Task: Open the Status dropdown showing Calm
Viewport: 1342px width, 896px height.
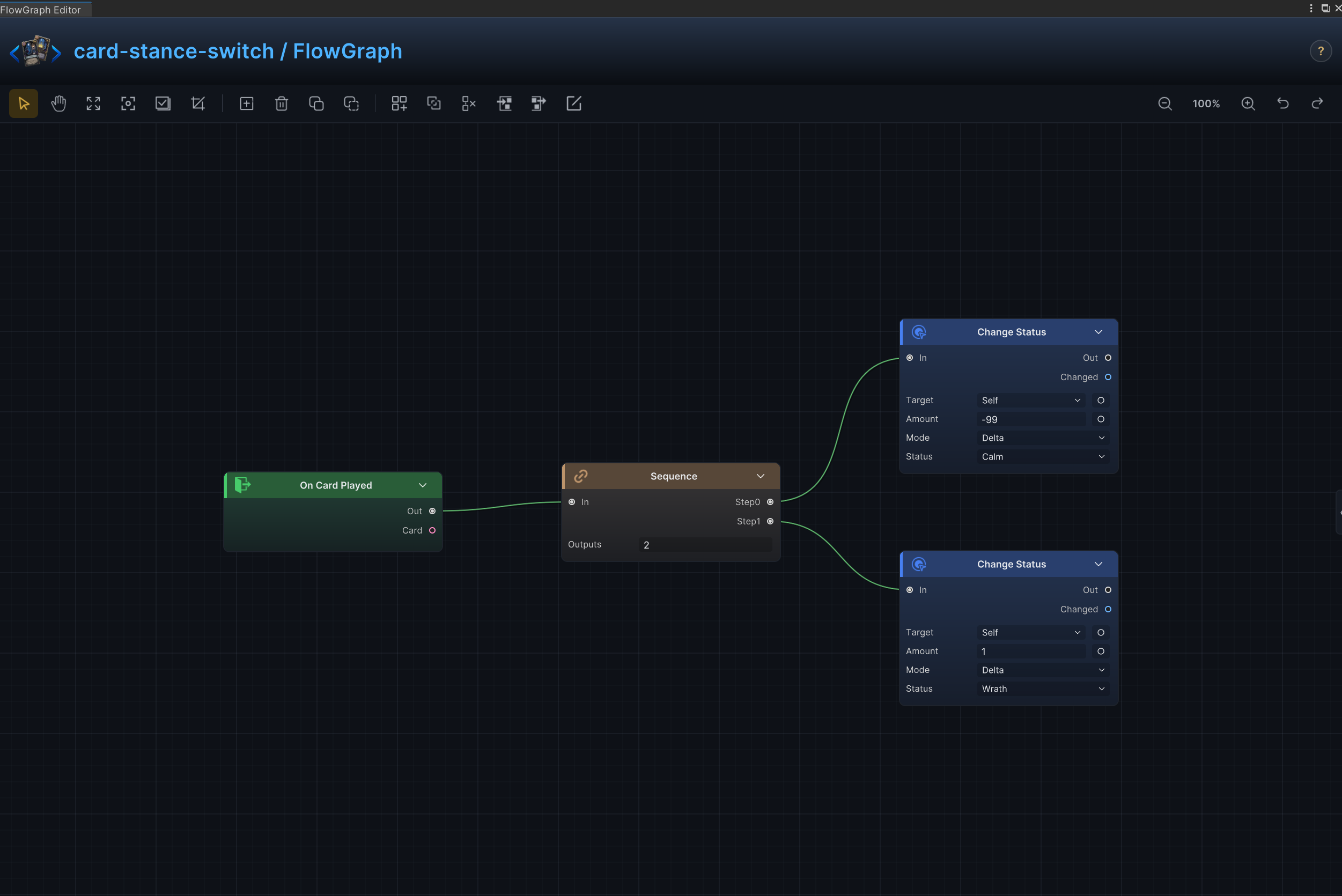Action: pyautogui.click(x=1043, y=456)
